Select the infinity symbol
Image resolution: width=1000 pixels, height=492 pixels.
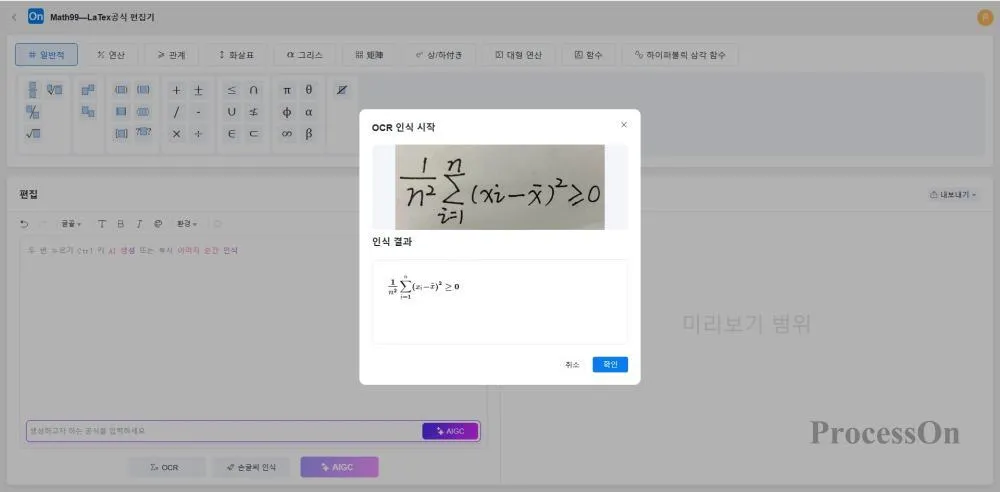point(287,134)
